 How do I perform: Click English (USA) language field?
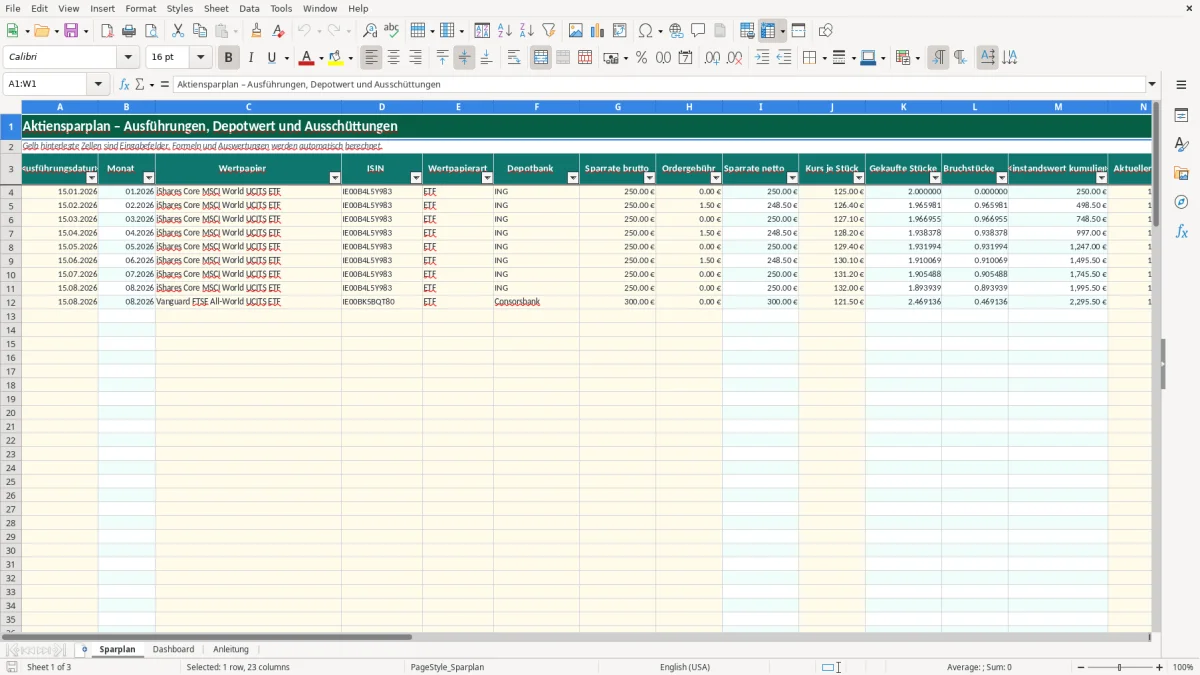pos(685,667)
